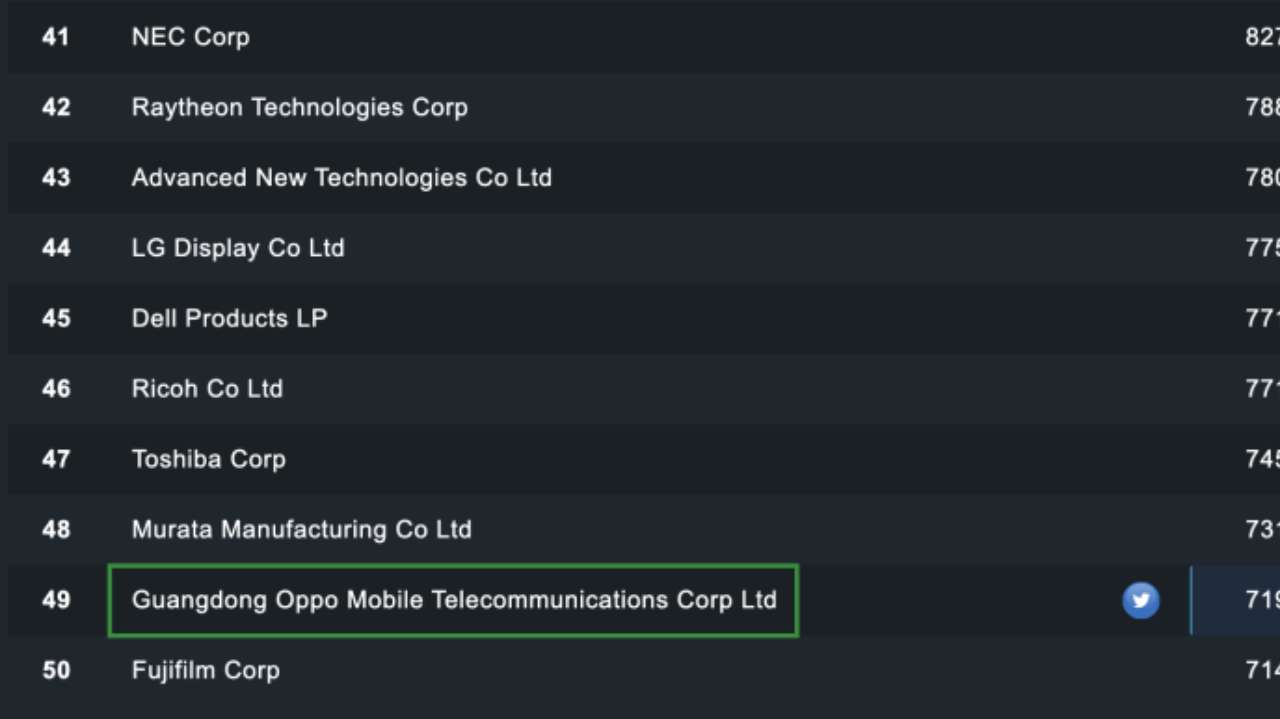
Task: Click rank number 44
Action: [x=56, y=248]
